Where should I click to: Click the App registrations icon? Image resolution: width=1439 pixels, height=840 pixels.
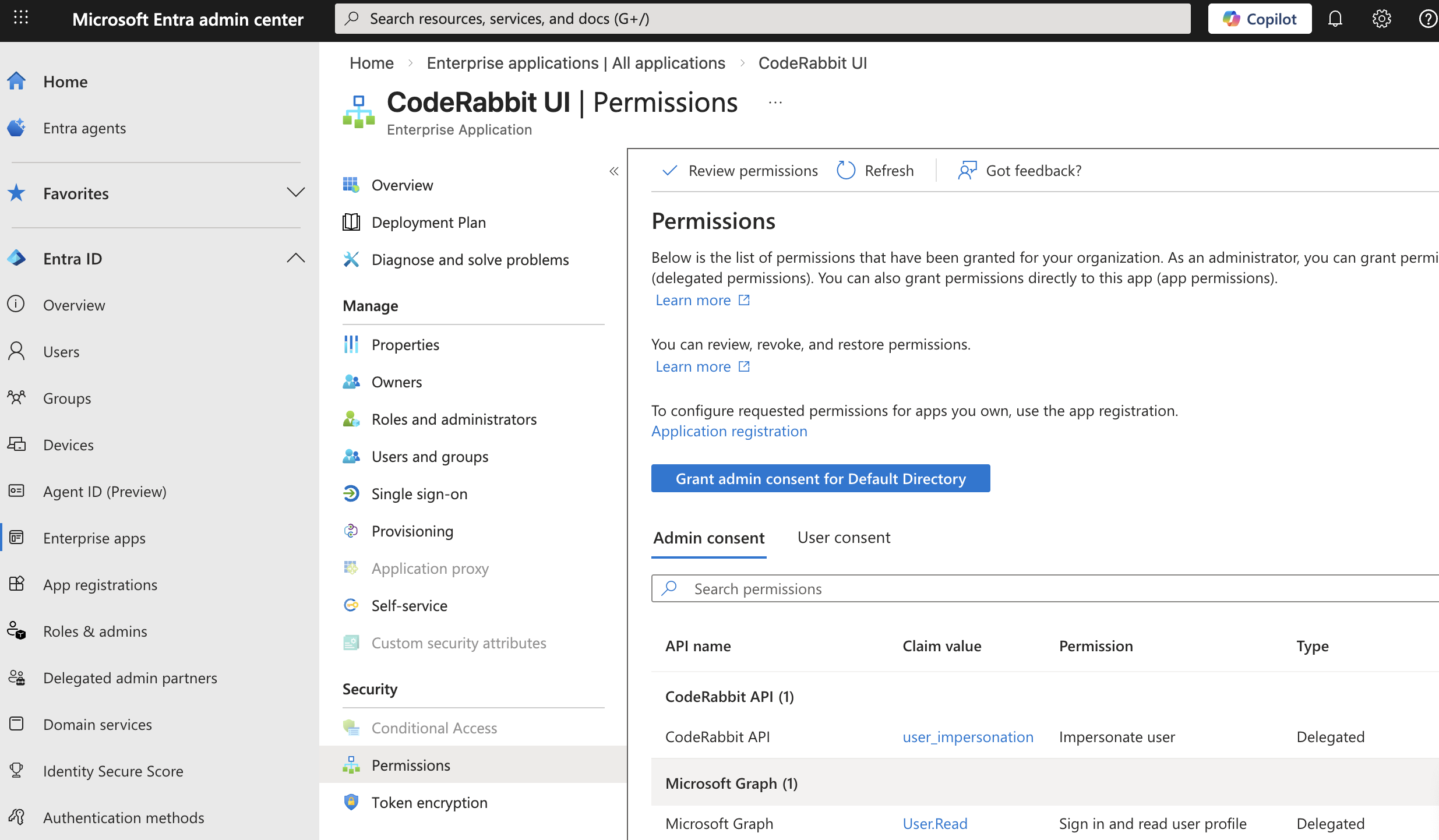(x=16, y=584)
